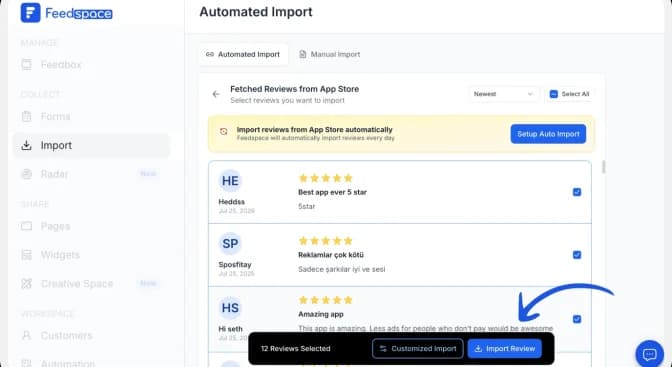
Task: Select Import in the sidebar
Action: pos(91,145)
